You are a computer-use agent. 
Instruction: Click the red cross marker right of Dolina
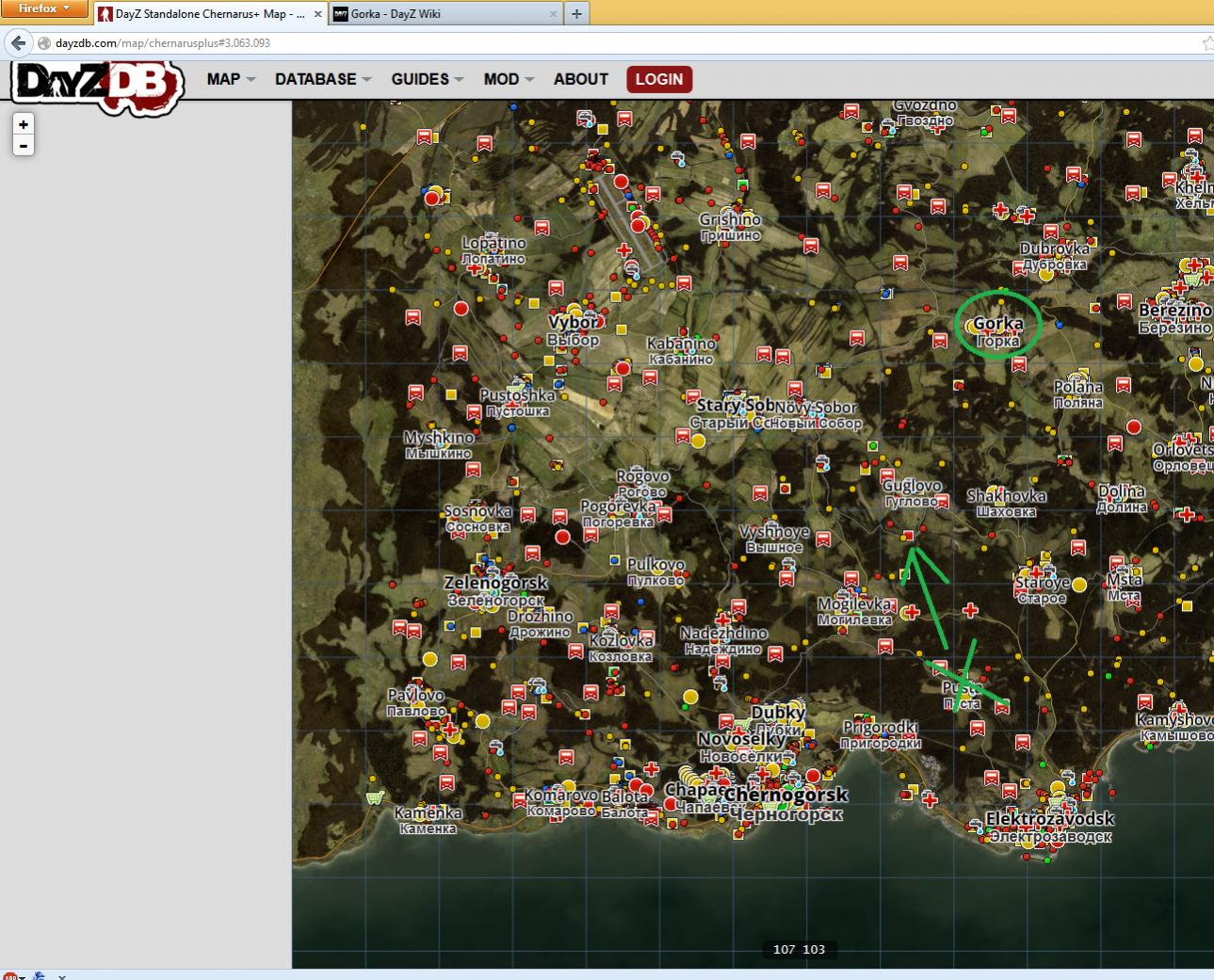coord(1187,514)
